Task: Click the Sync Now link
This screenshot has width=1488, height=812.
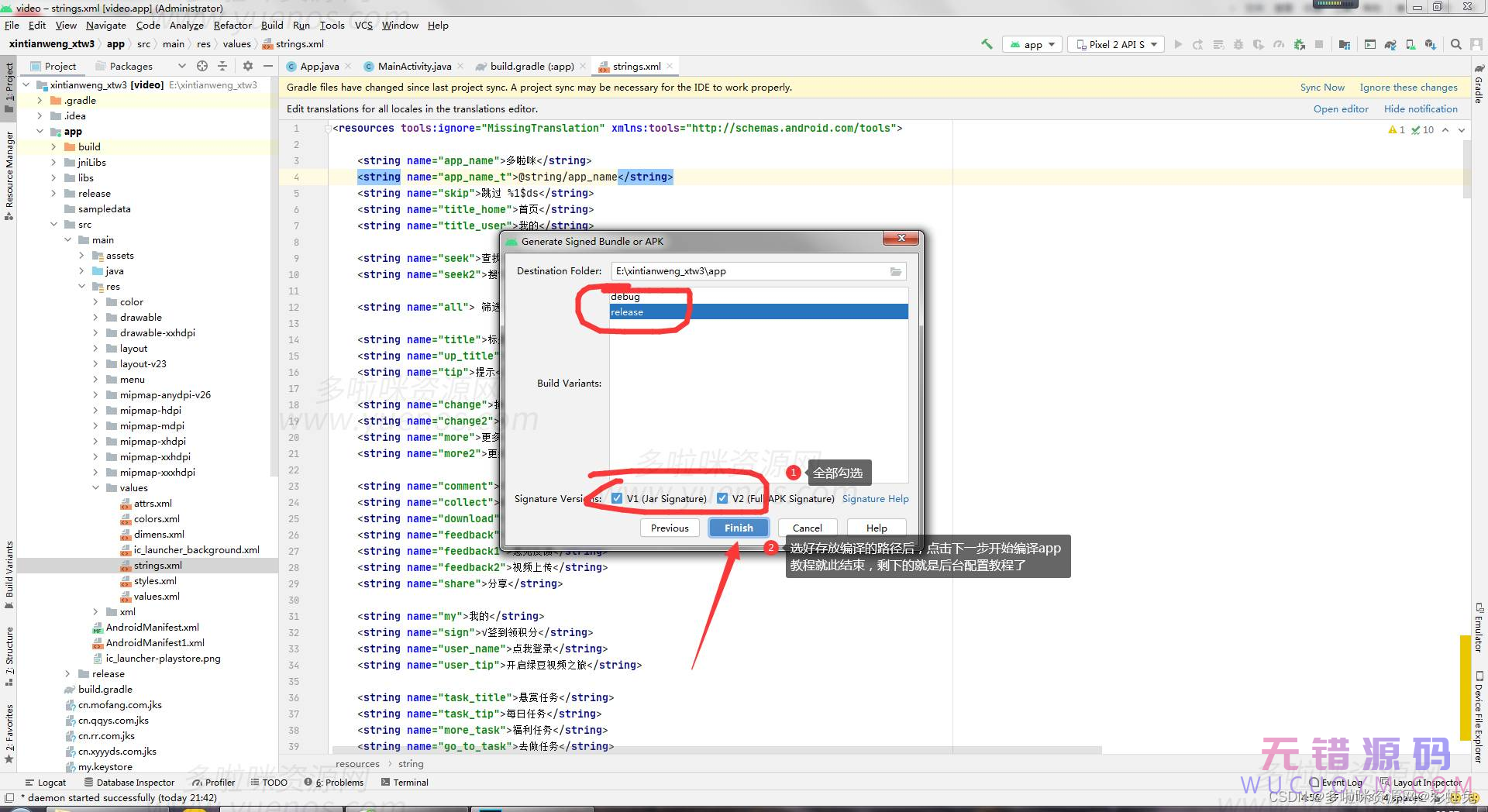Action: click(x=1321, y=88)
